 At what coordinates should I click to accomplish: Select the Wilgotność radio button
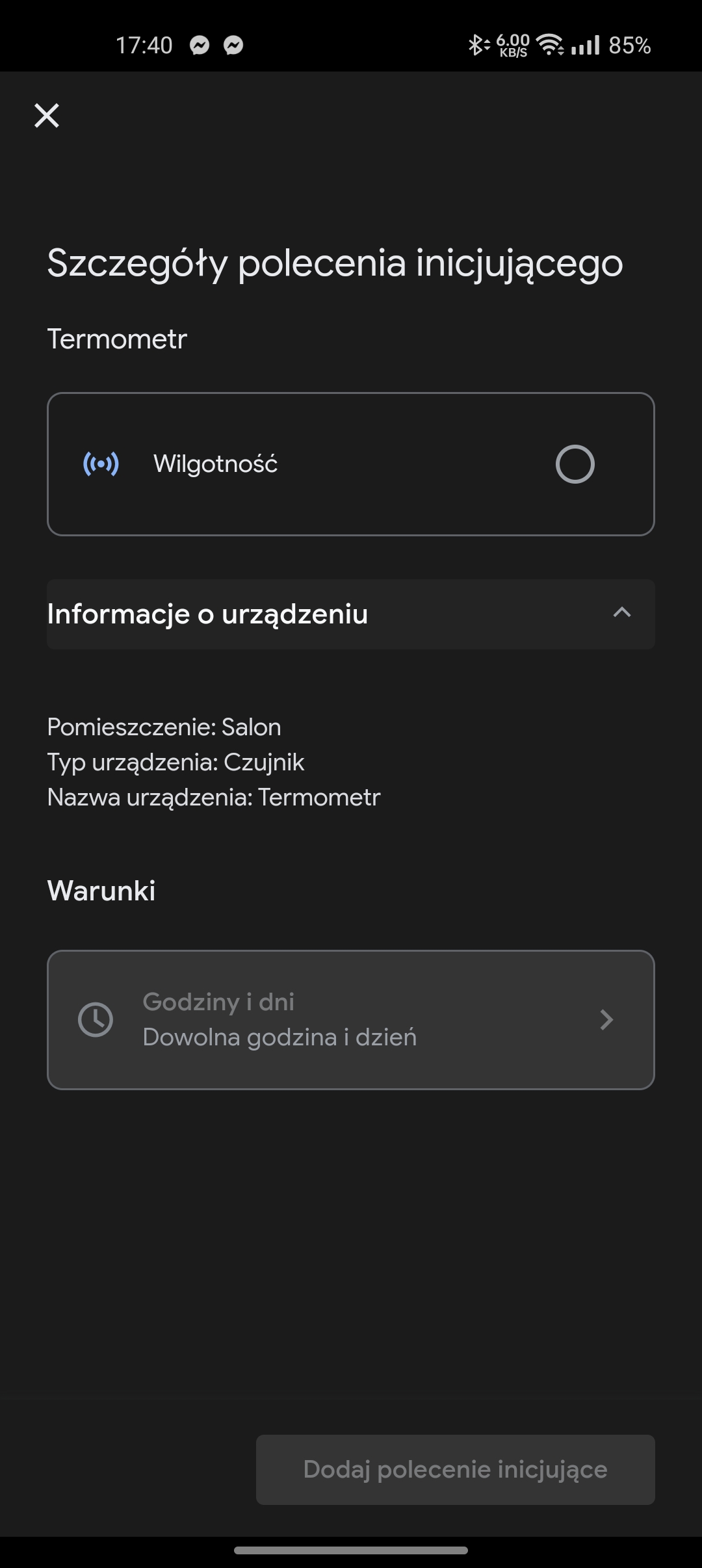tap(575, 464)
